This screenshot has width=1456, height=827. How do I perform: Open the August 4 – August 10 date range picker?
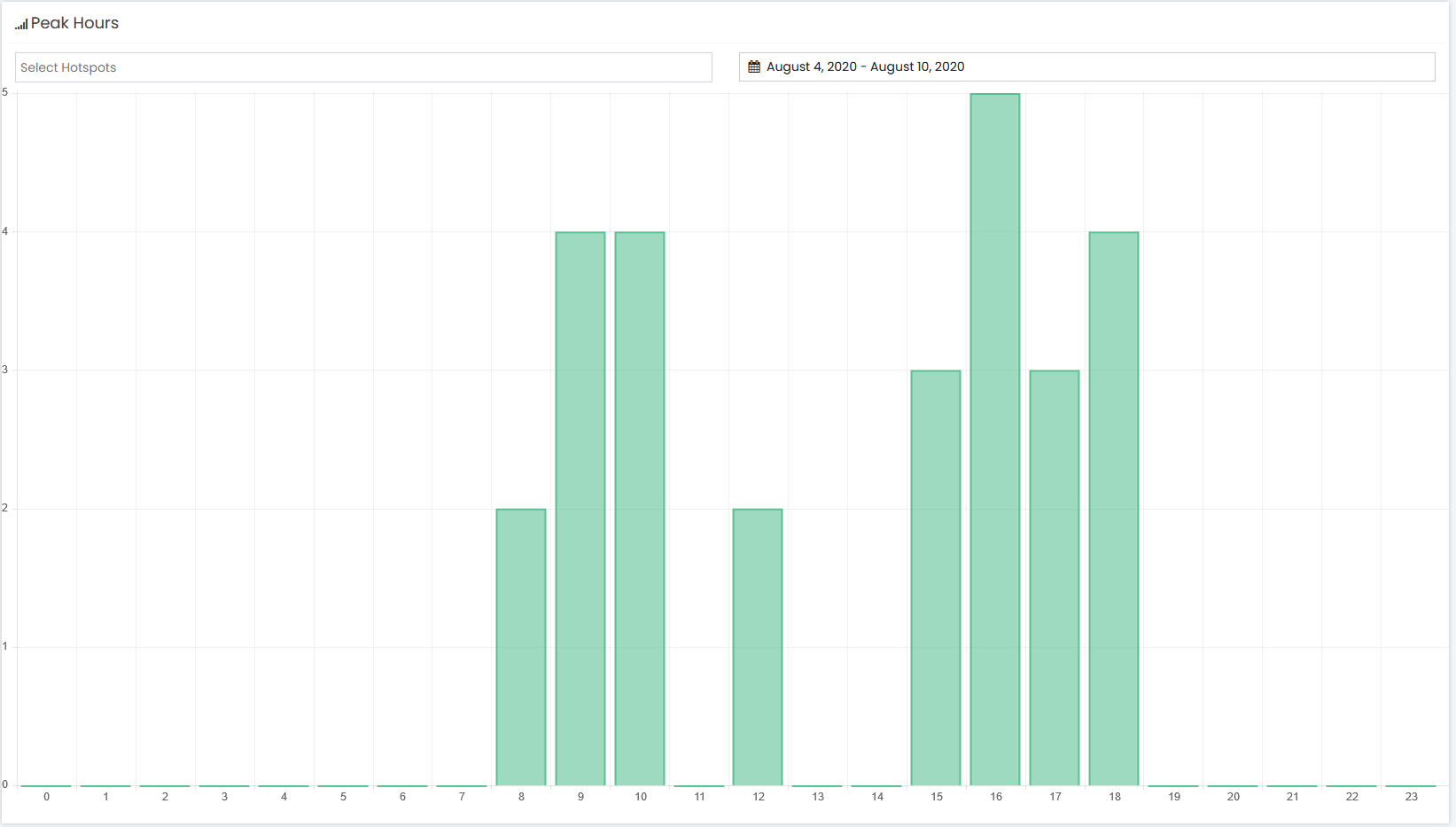point(1087,66)
